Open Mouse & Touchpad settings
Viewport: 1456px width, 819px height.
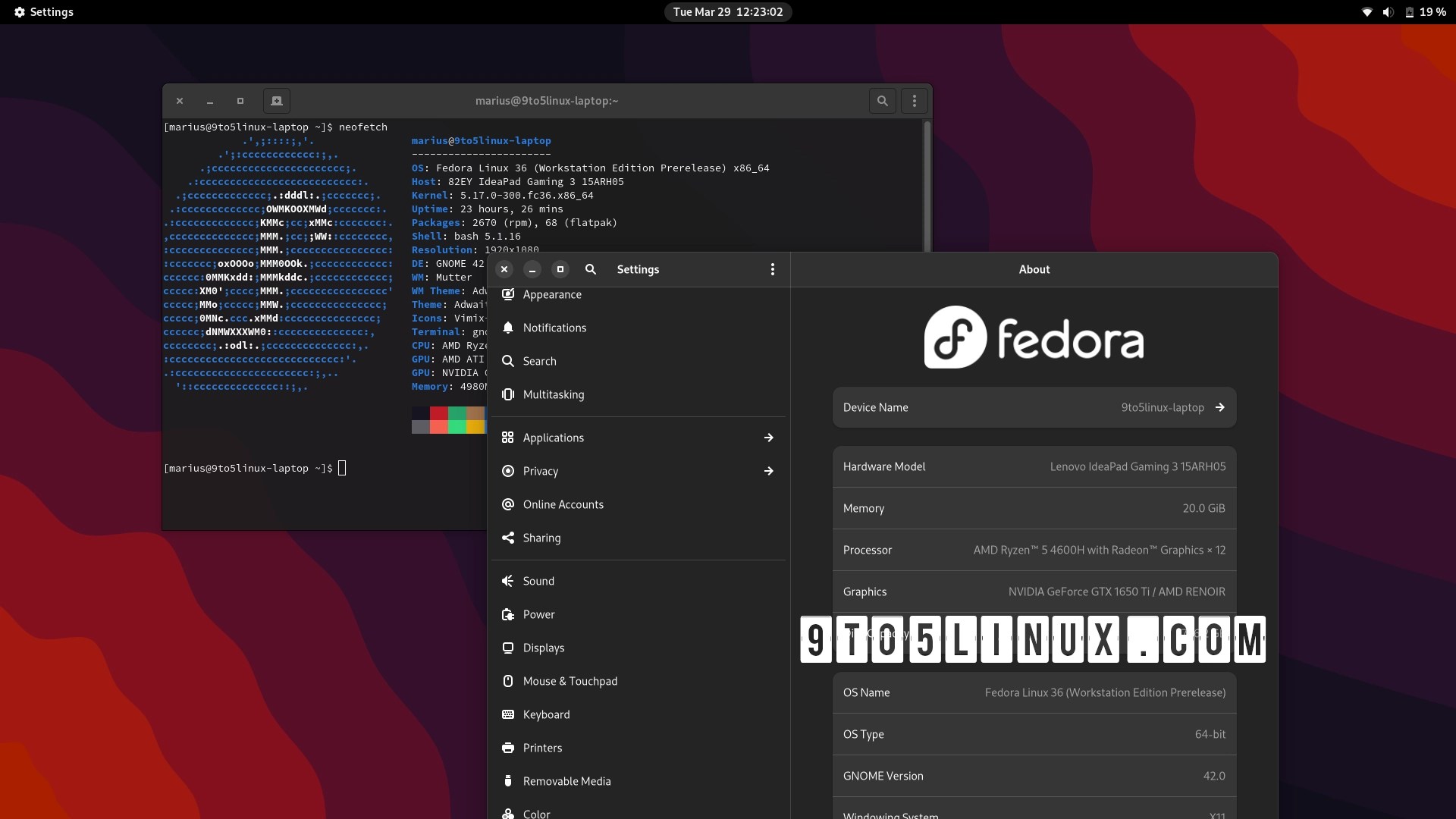(570, 681)
